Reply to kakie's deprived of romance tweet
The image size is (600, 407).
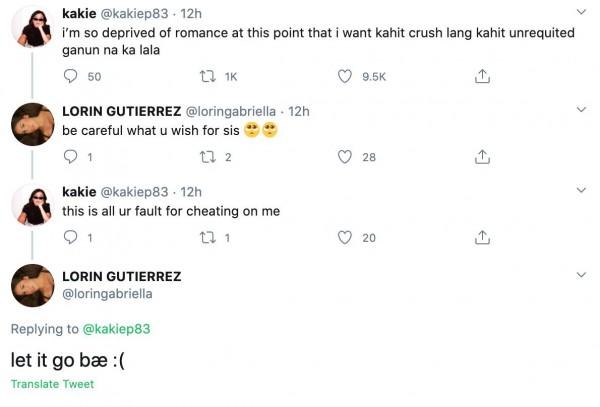coord(70,76)
